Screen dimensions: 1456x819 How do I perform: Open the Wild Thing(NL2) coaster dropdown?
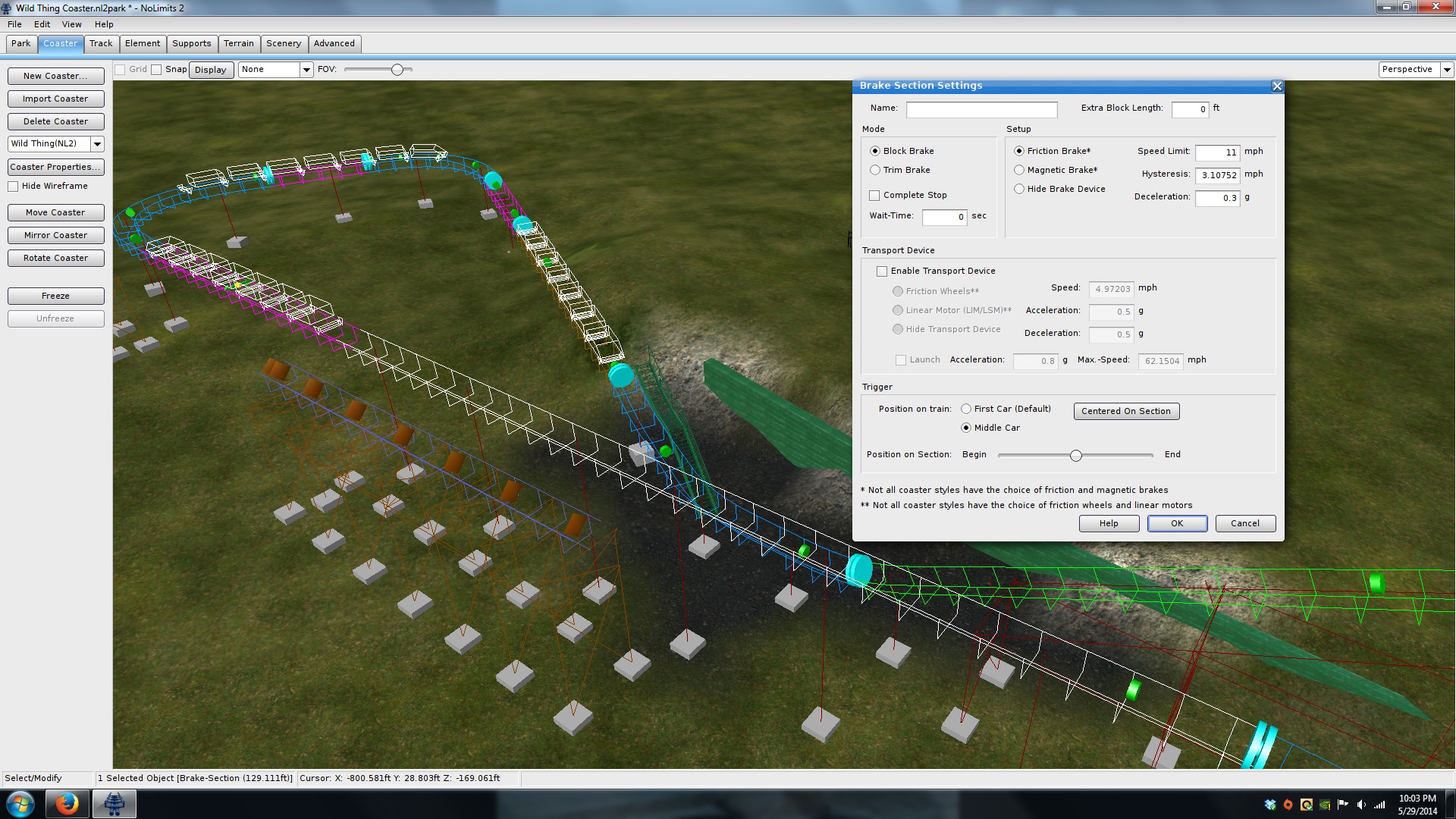pyautogui.click(x=97, y=144)
